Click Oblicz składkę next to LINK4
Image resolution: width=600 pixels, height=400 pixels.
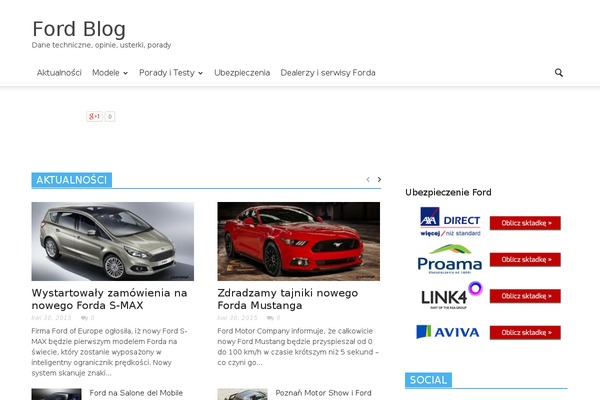[525, 296]
